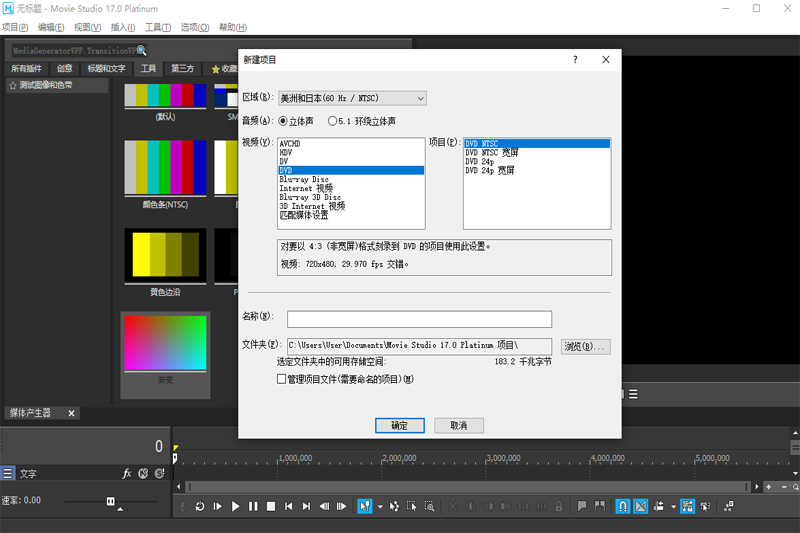Click the 速率 rate slider handle
The image size is (800, 533).
pos(109,500)
